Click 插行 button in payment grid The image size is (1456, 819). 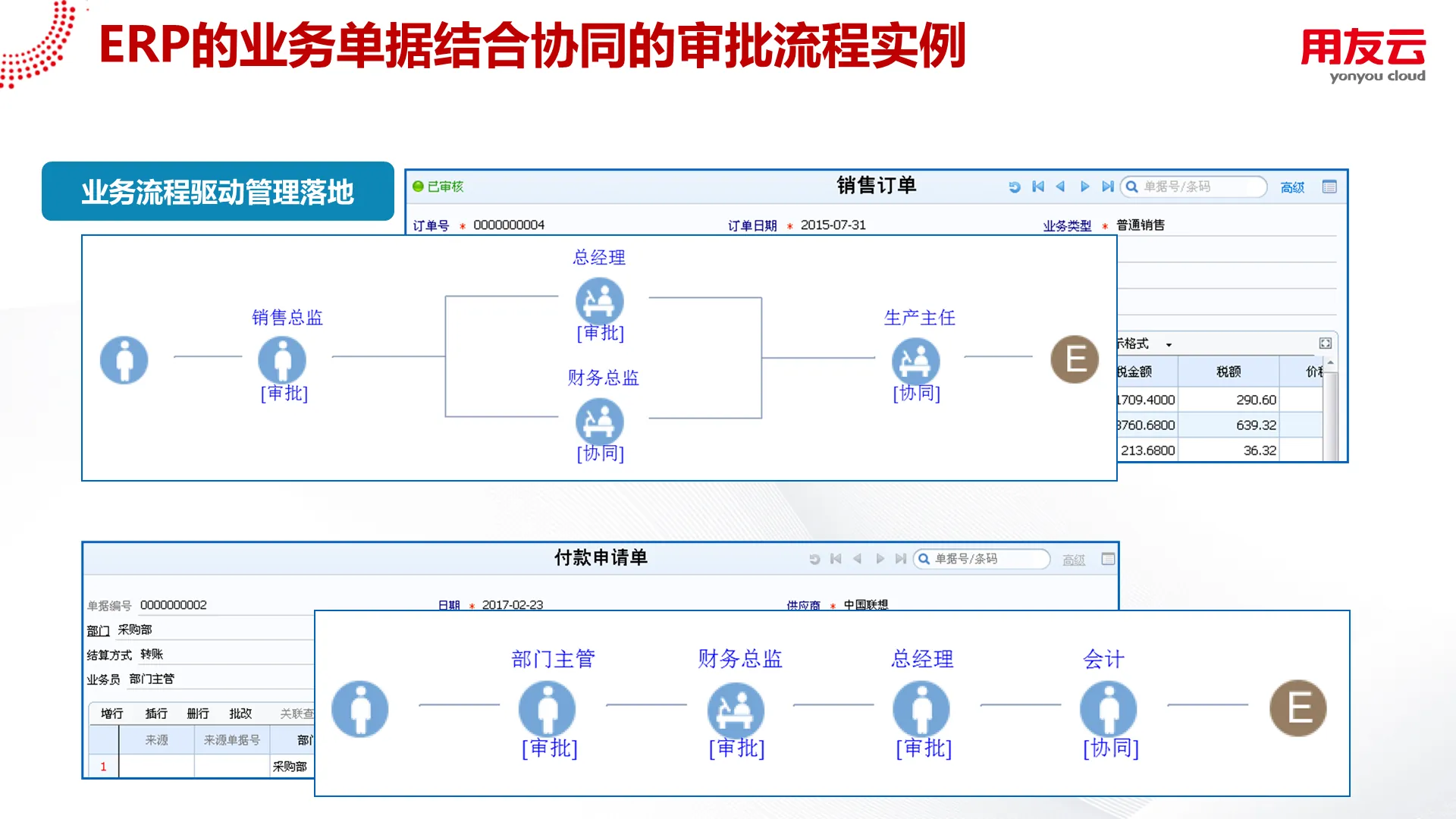[156, 714]
